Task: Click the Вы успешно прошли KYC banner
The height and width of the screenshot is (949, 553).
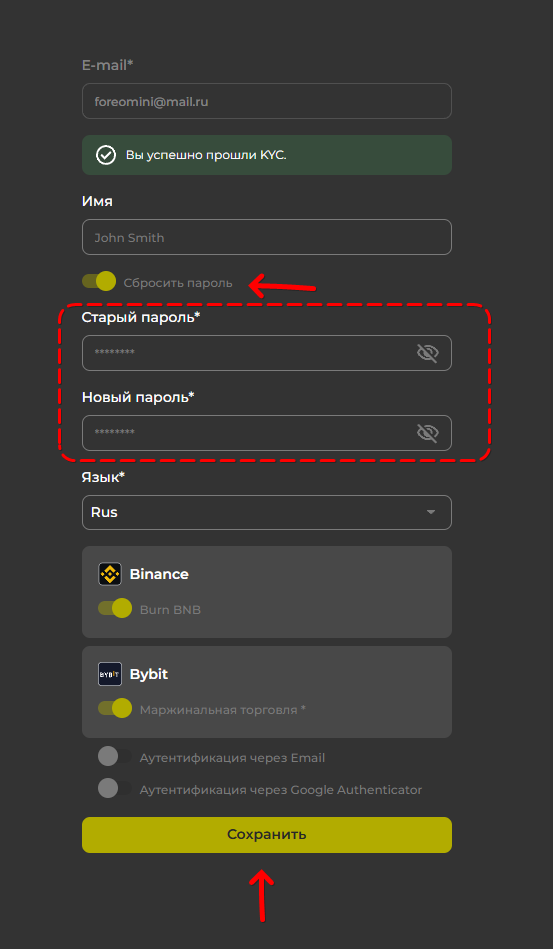Action: click(x=267, y=155)
